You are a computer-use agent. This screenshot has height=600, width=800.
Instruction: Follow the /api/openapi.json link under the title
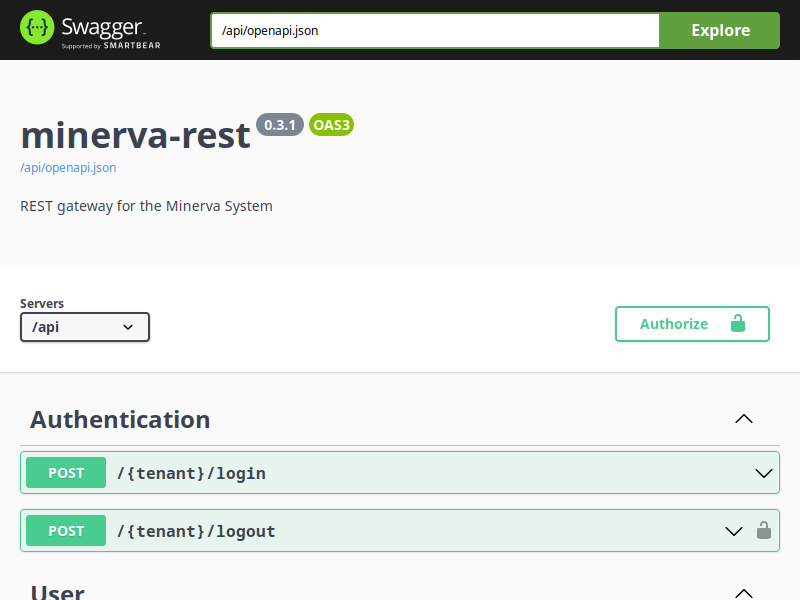coord(68,168)
